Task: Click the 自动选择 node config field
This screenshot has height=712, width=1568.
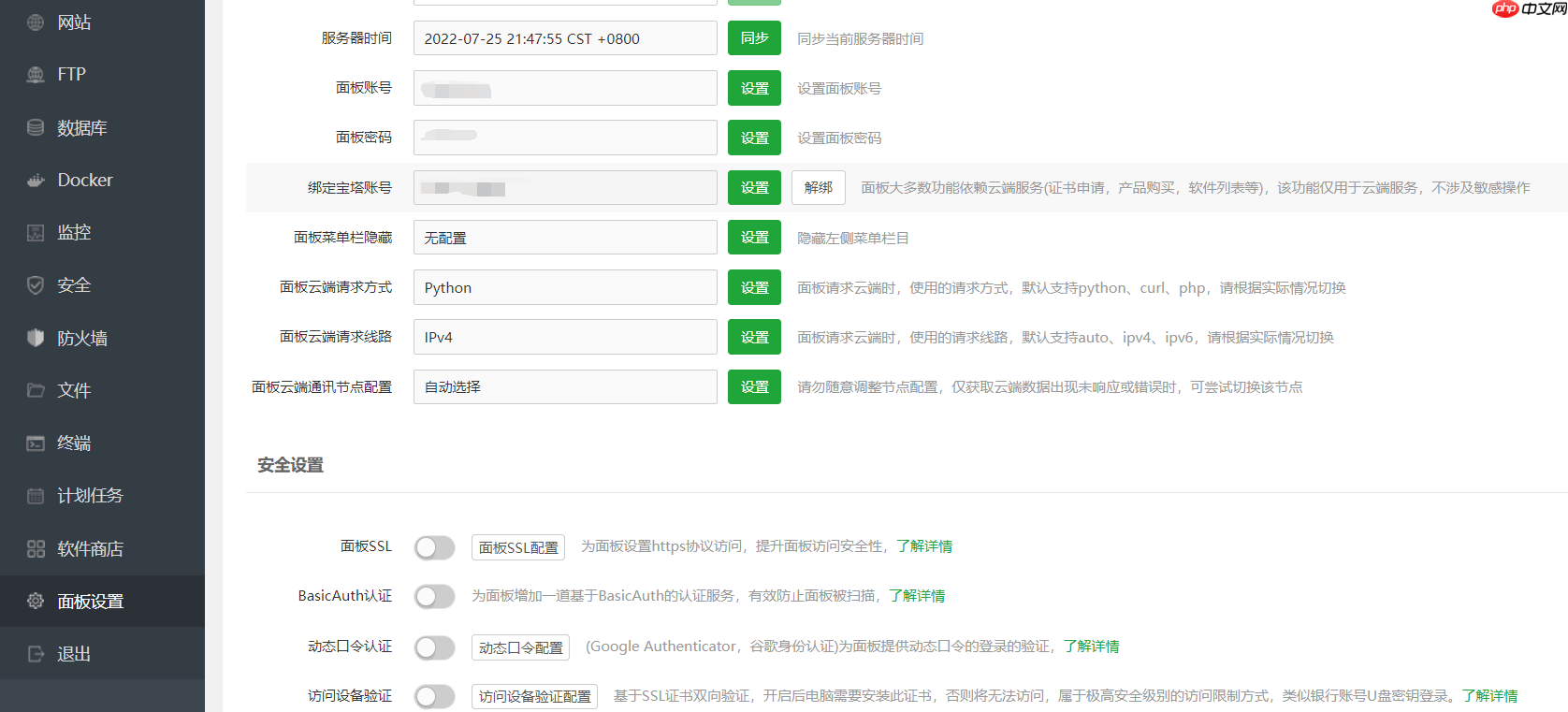Action: (x=565, y=386)
